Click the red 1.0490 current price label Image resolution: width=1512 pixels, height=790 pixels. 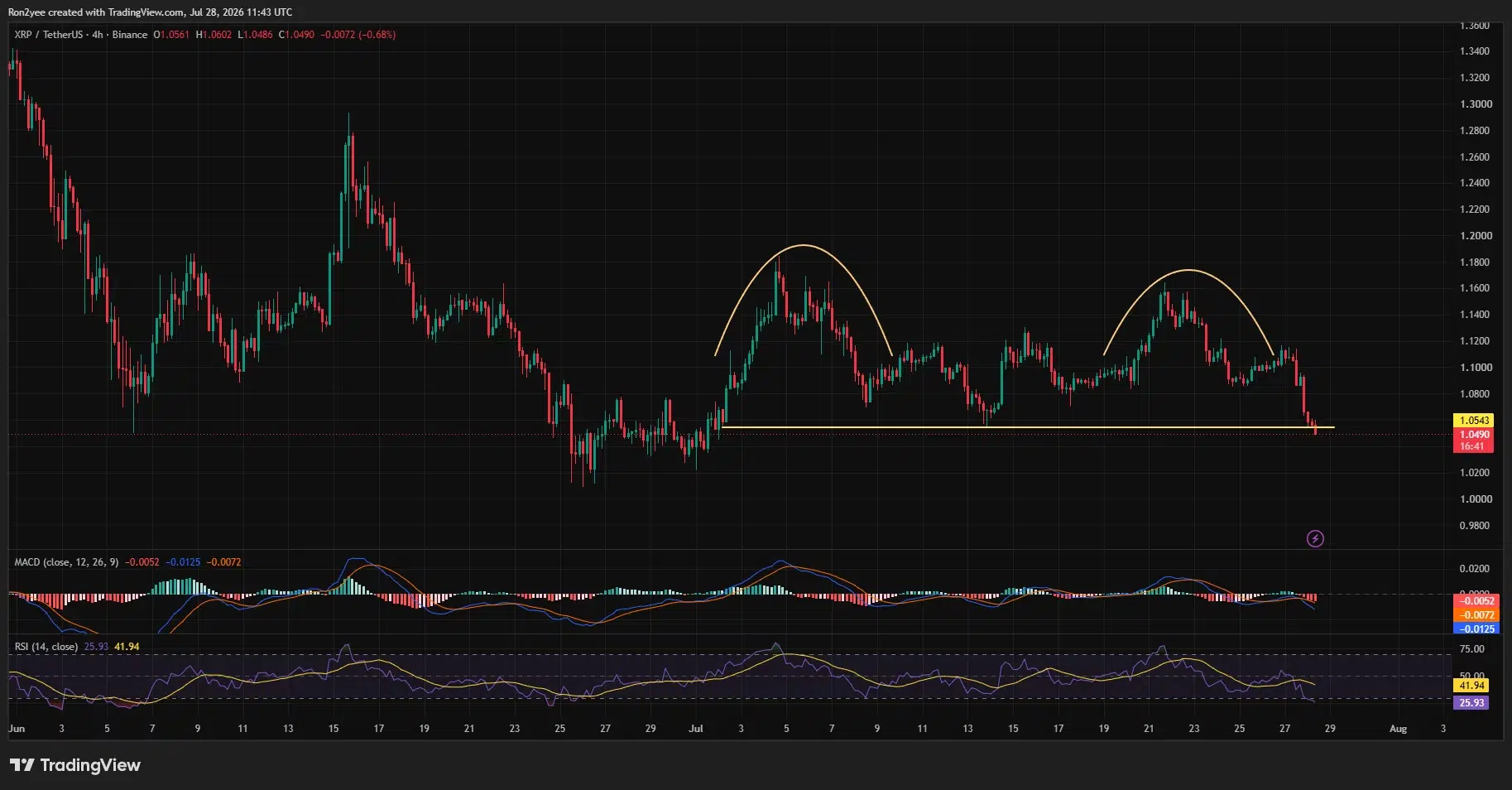click(x=1474, y=434)
